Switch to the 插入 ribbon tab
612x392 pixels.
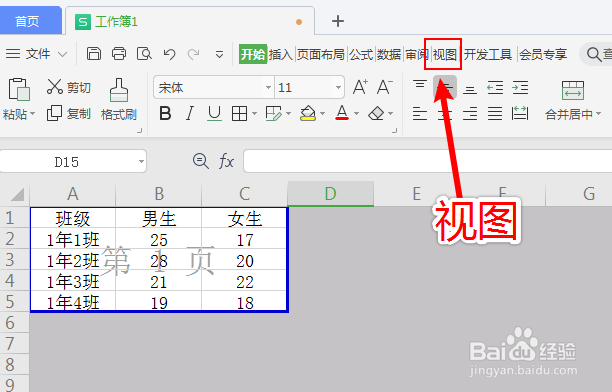pos(281,54)
